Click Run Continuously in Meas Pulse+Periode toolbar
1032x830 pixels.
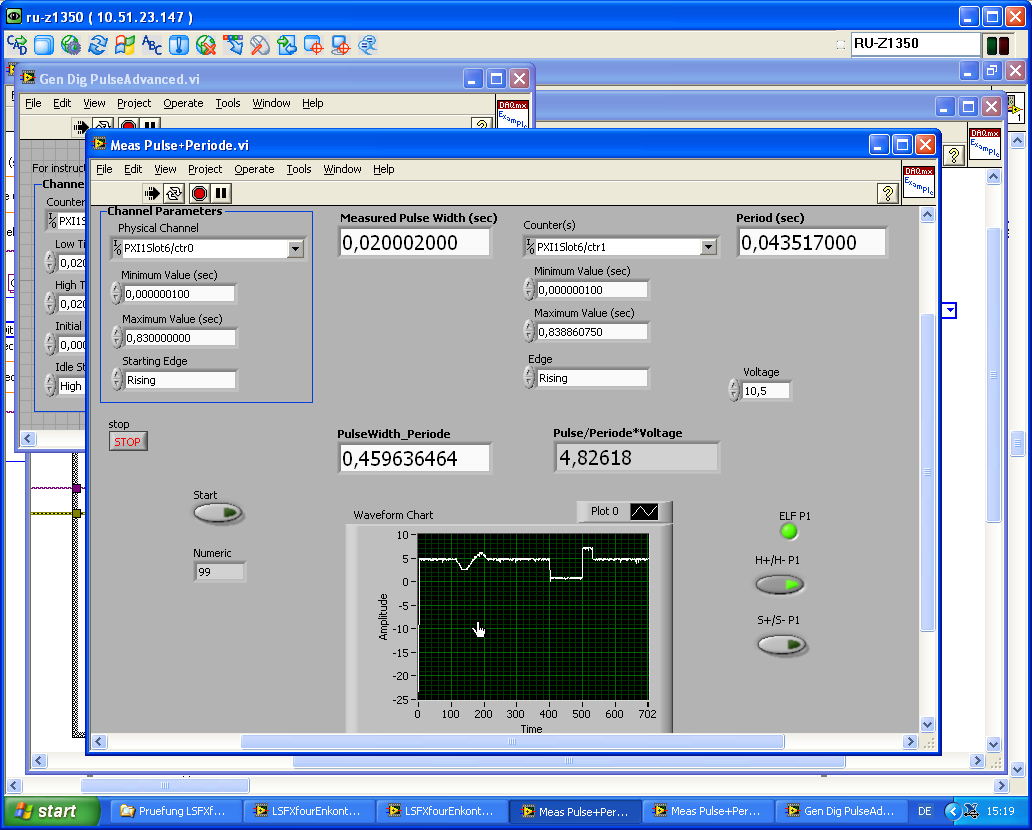point(174,193)
